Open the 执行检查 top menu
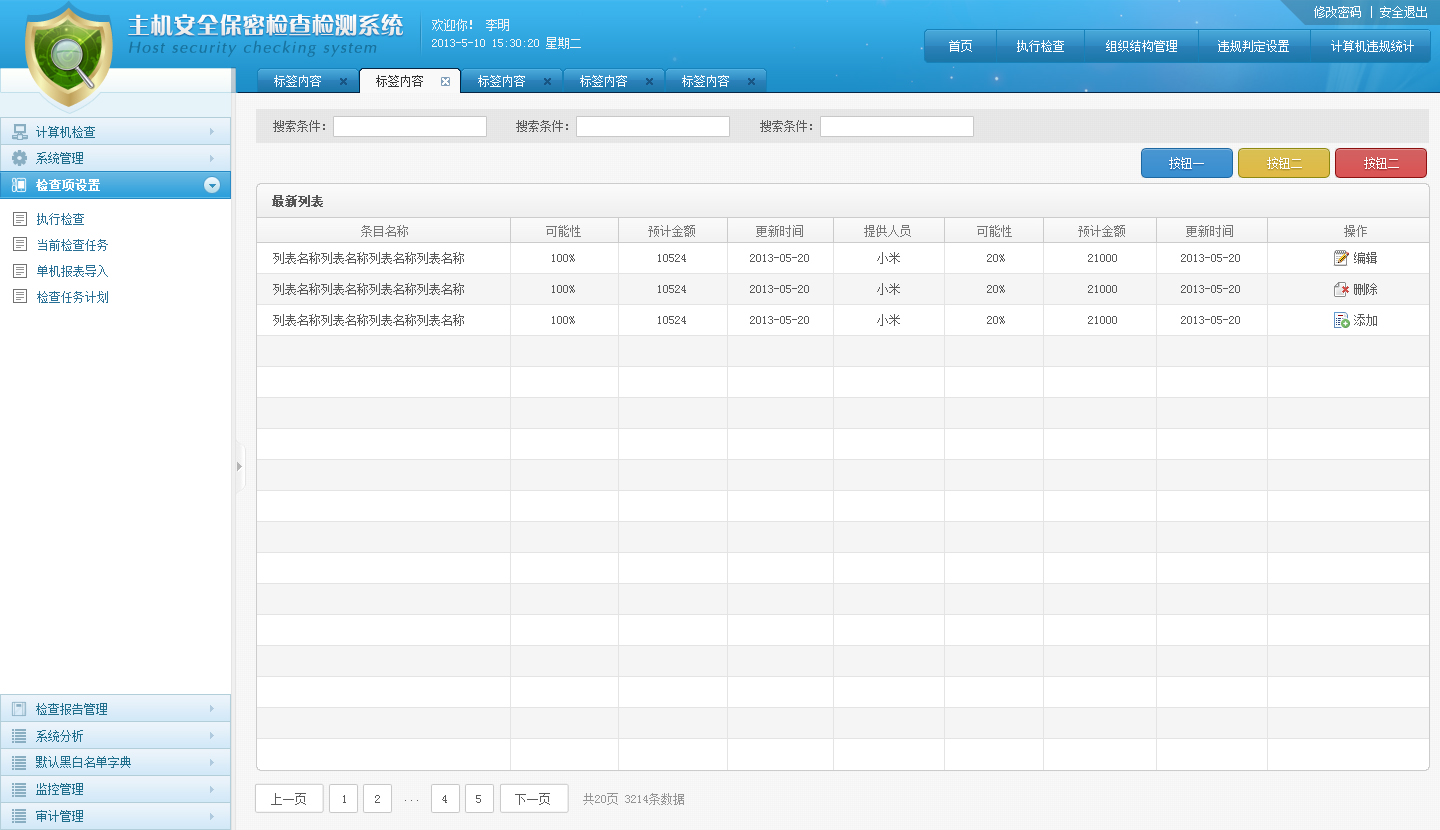Screen dimensions: 1440x830 point(1040,46)
